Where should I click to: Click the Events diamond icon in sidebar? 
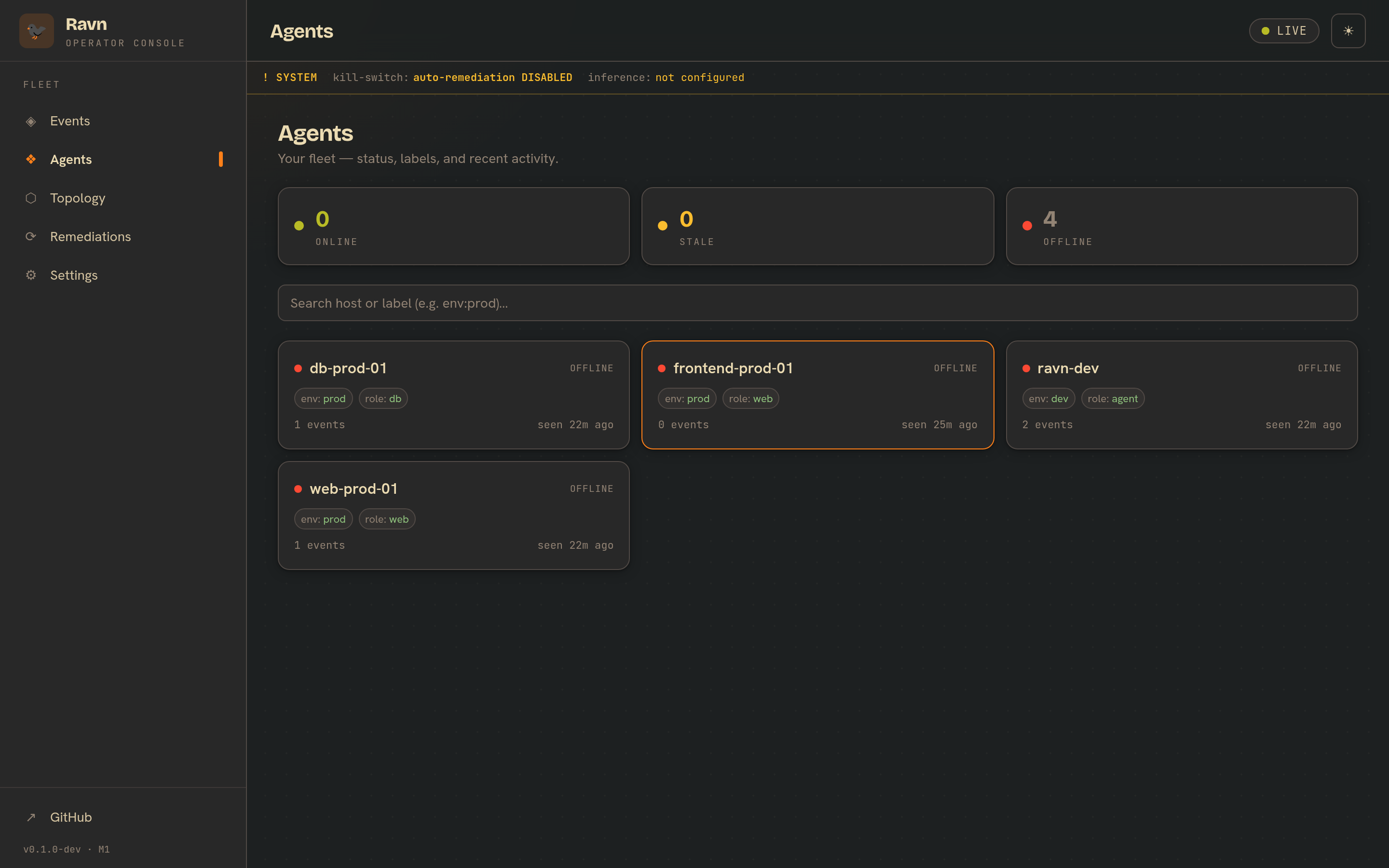point(31,121)
